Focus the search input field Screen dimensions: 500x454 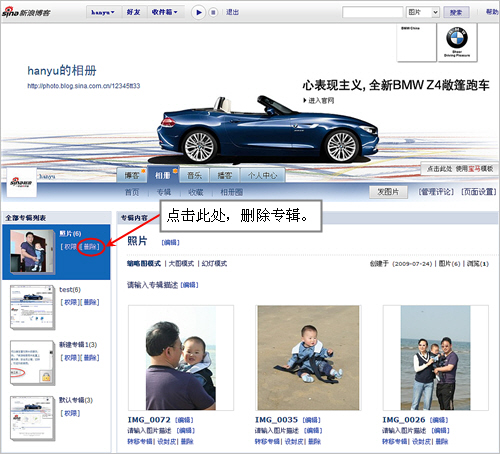point(373,12)
